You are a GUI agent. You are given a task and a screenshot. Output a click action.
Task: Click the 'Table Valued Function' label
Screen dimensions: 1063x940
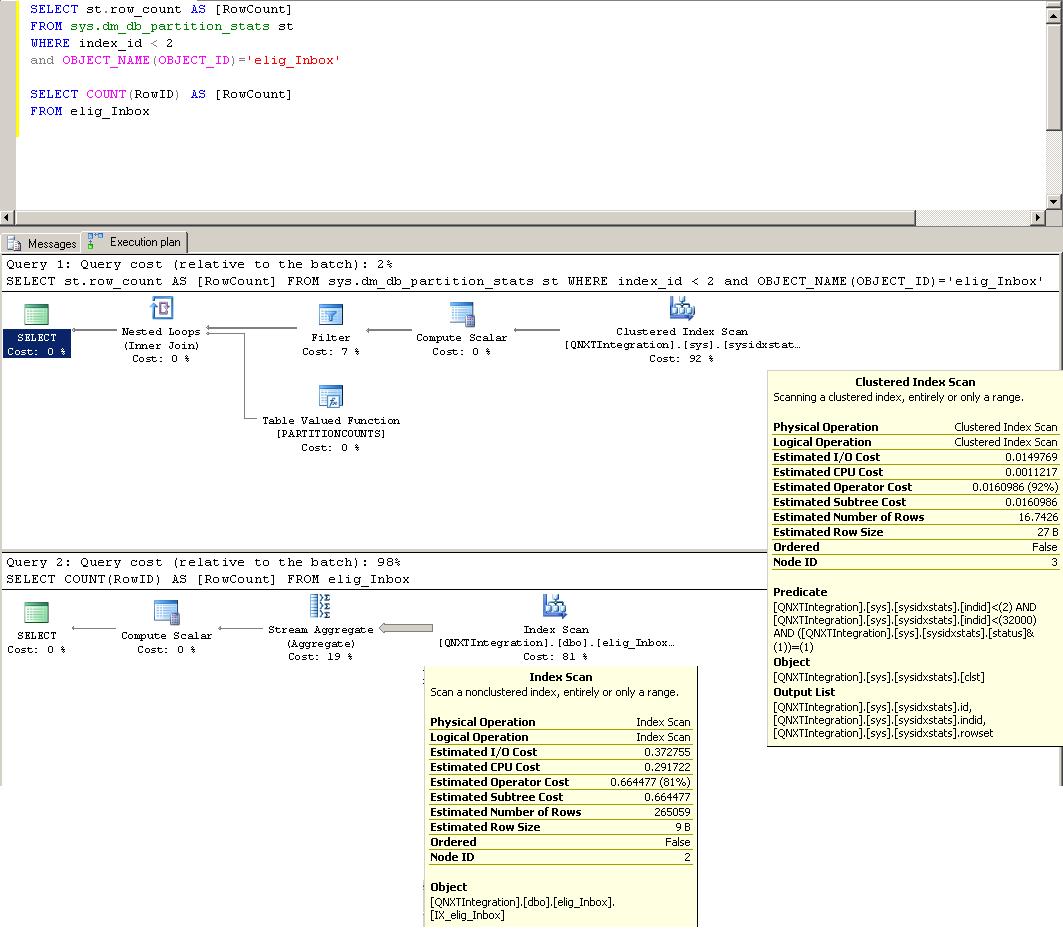click(331, 421)
